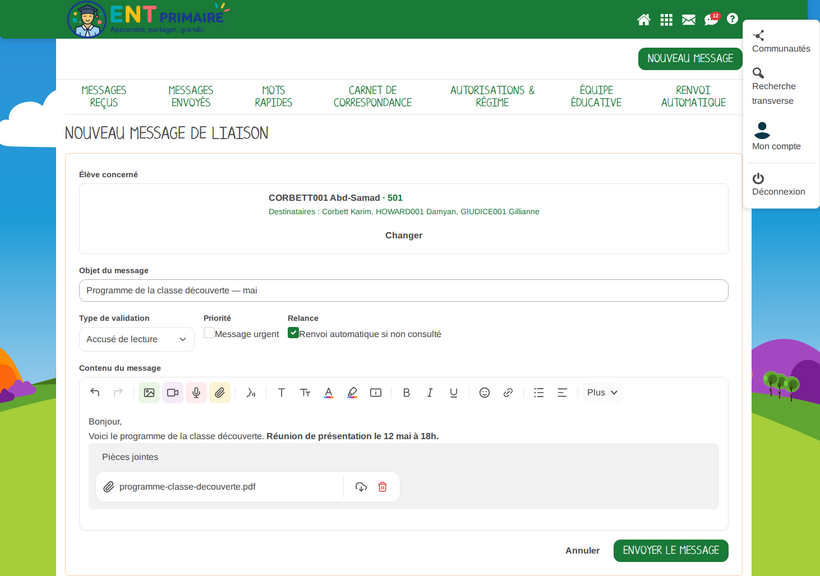Open the applications grid icon
The width and height of the screenshot is (820, 576).
(666, 20)
